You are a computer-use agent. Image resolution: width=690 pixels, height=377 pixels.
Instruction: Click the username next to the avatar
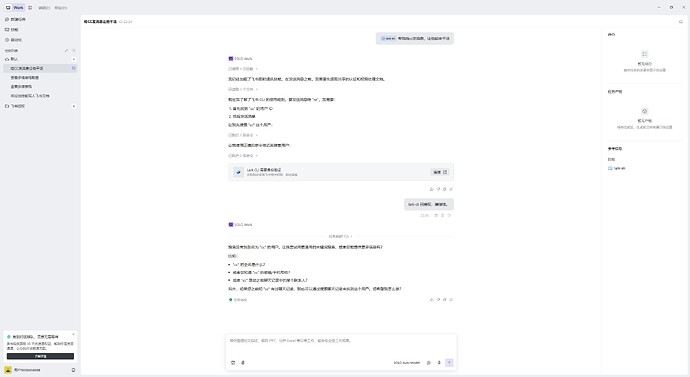pos(27,370)
